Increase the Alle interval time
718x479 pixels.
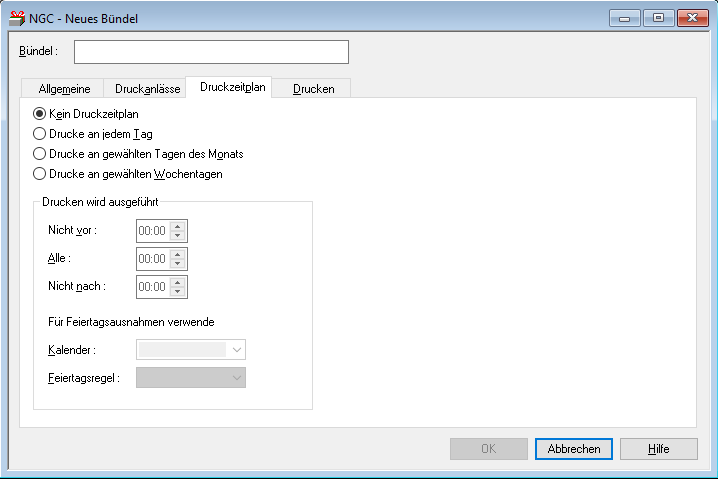178,254
